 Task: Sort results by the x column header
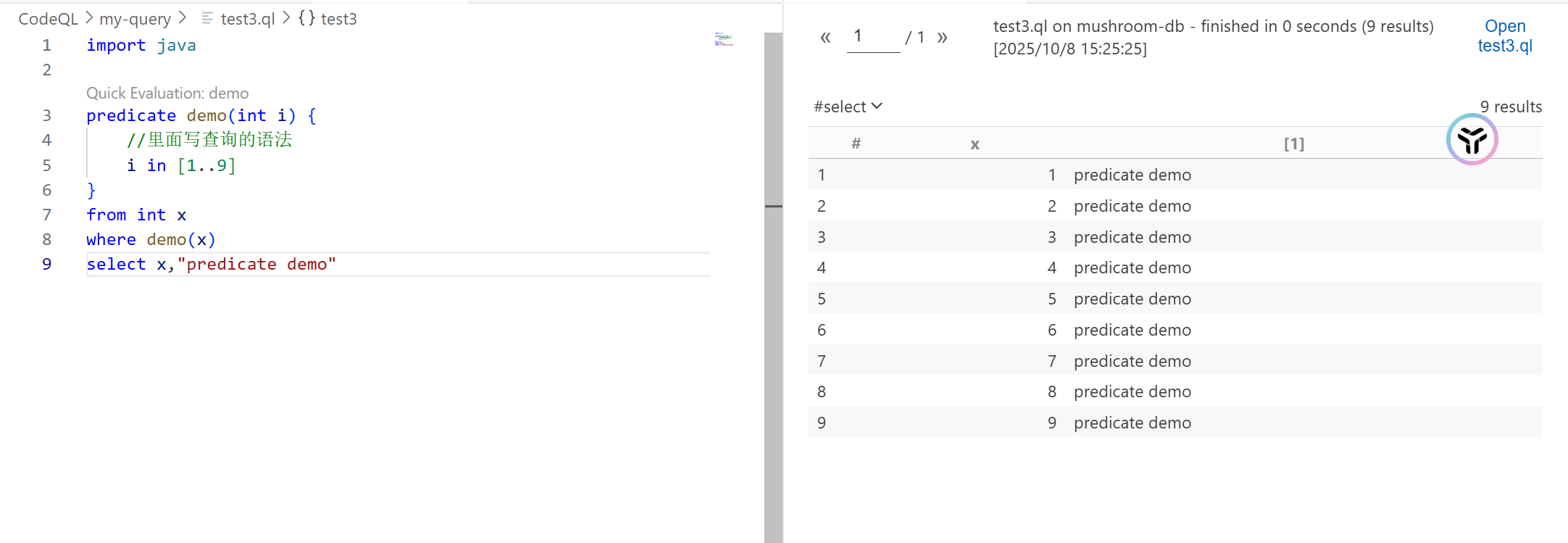975,144
